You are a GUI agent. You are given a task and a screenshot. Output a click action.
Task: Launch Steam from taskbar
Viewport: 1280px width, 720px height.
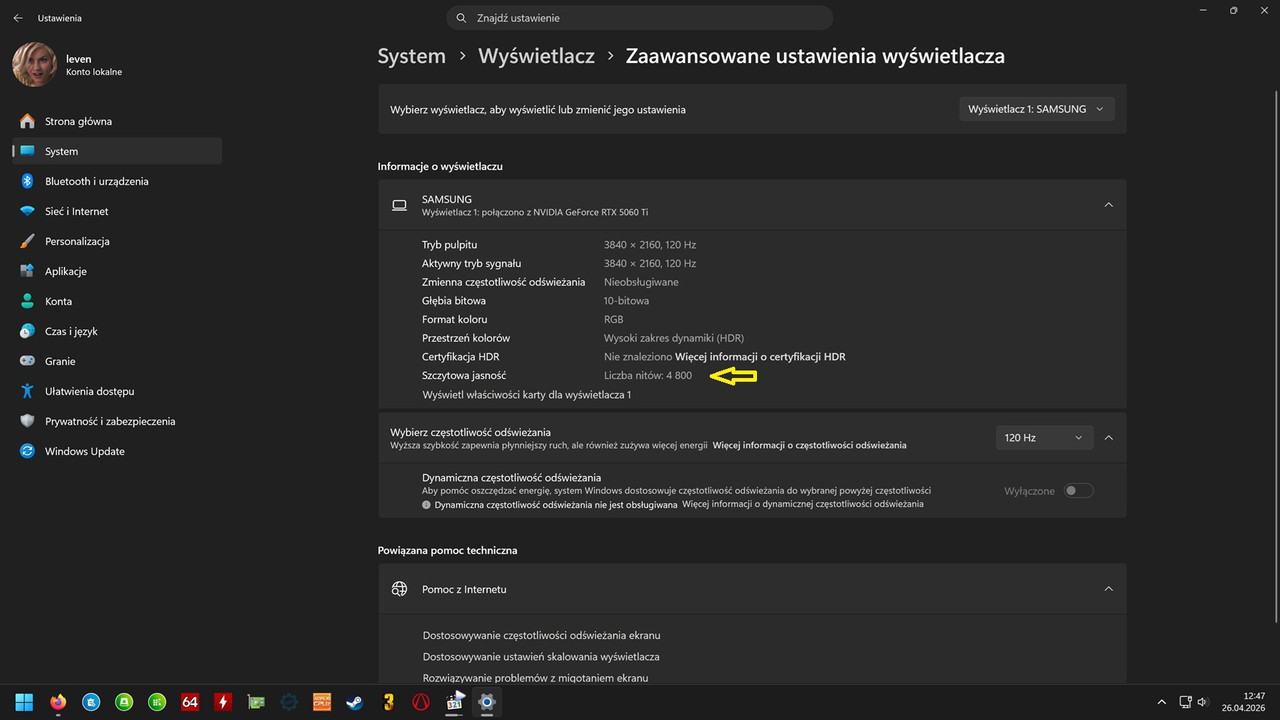[x=355, y=702]
